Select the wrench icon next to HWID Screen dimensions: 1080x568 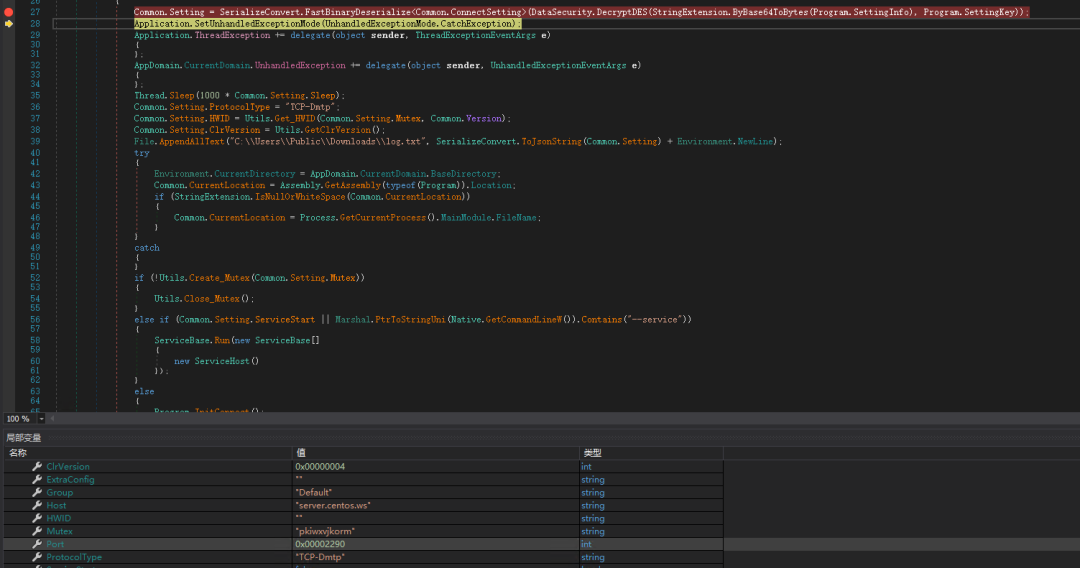(x=37, y=519)
